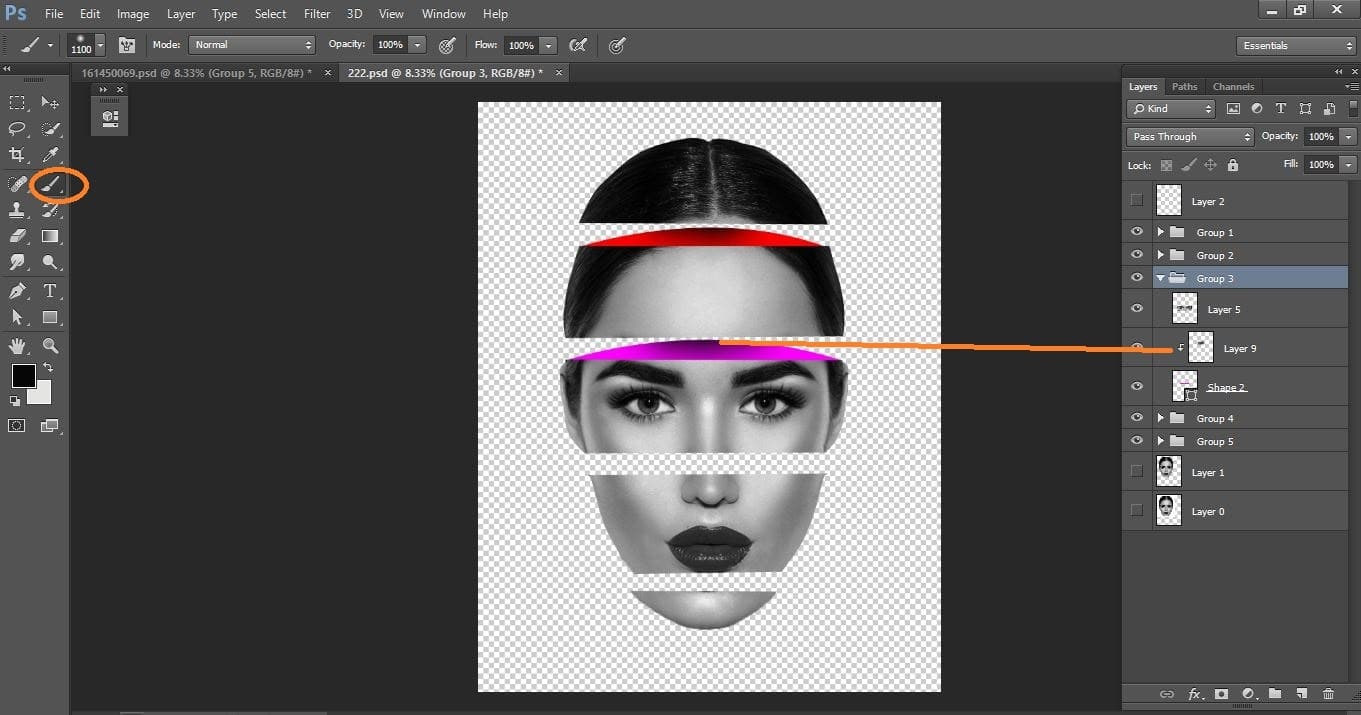
Task: Select the Lasso tool
Action: [x=16, y=128]
